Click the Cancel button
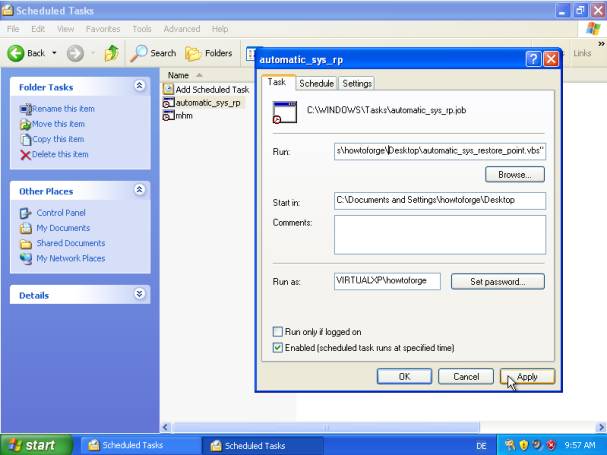The width and height of the screenshot is (607, 455). (466, 376)
